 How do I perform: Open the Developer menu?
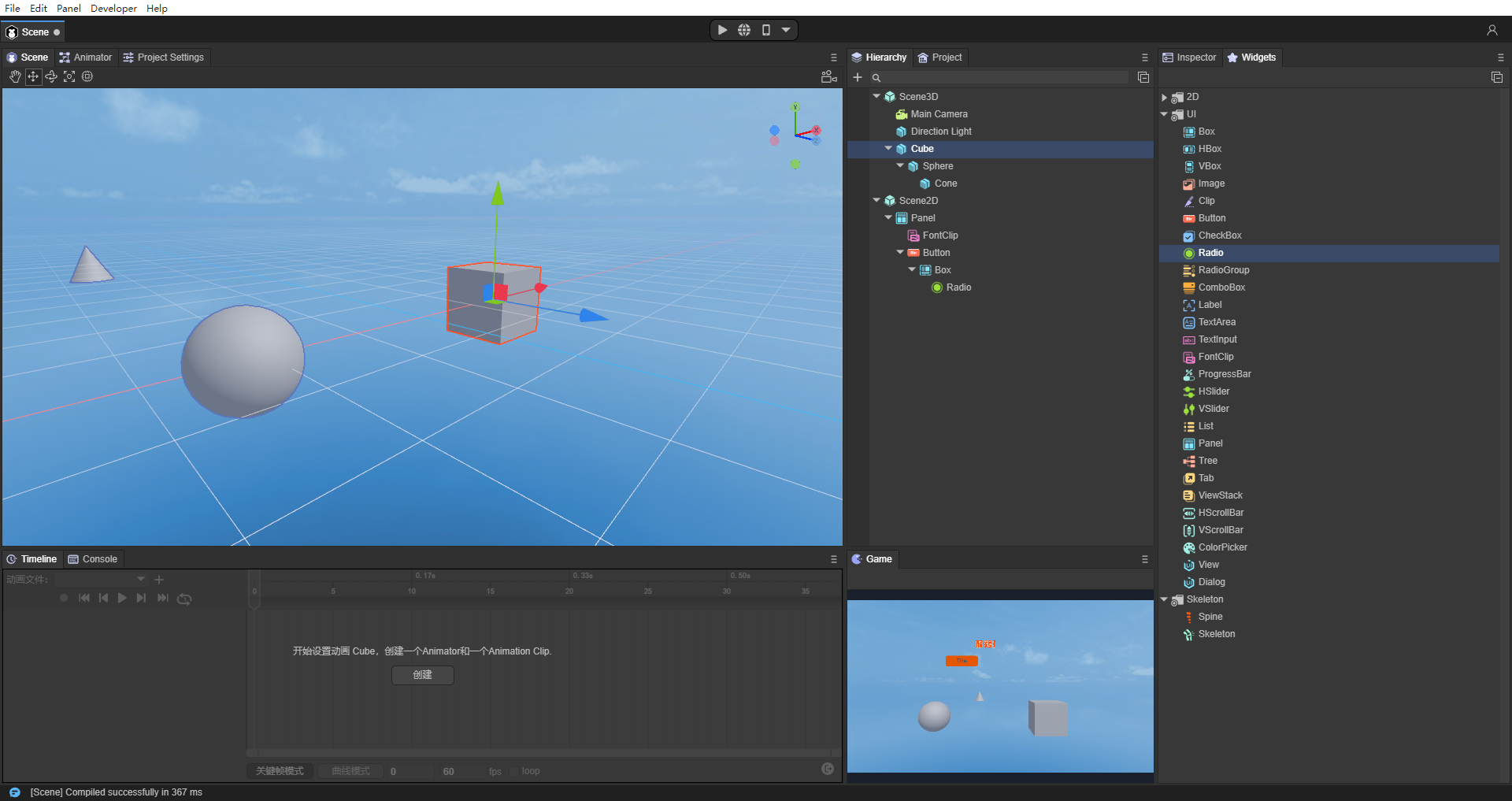113,8
